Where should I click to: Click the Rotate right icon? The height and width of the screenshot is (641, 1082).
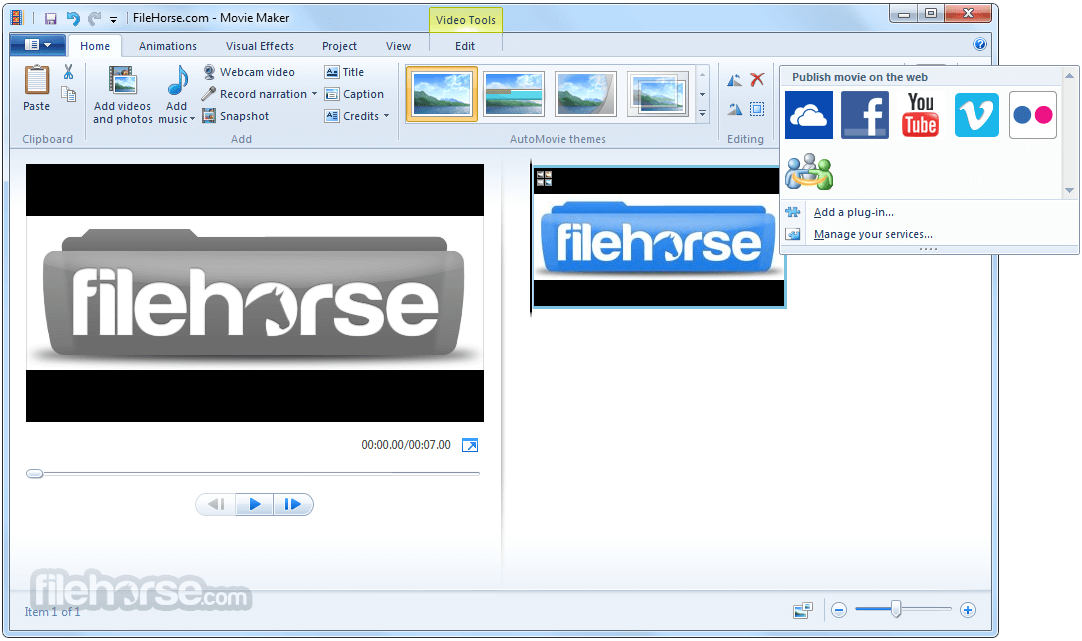coord(735,109)
